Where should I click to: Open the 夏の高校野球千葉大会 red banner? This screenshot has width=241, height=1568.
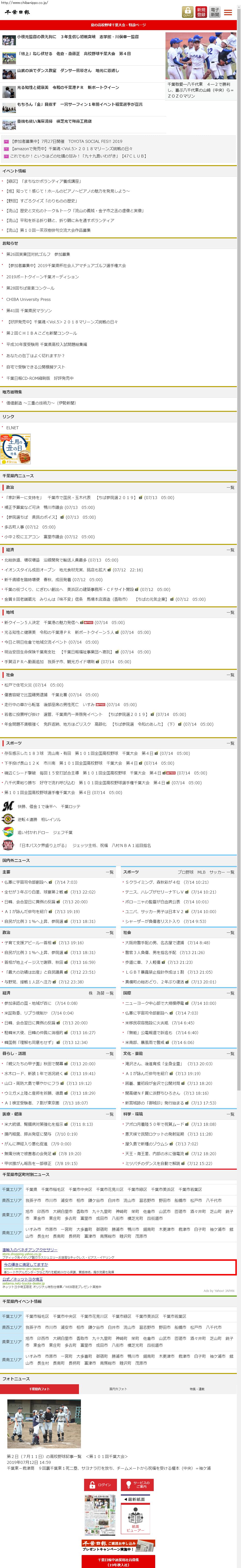point(118,25)
